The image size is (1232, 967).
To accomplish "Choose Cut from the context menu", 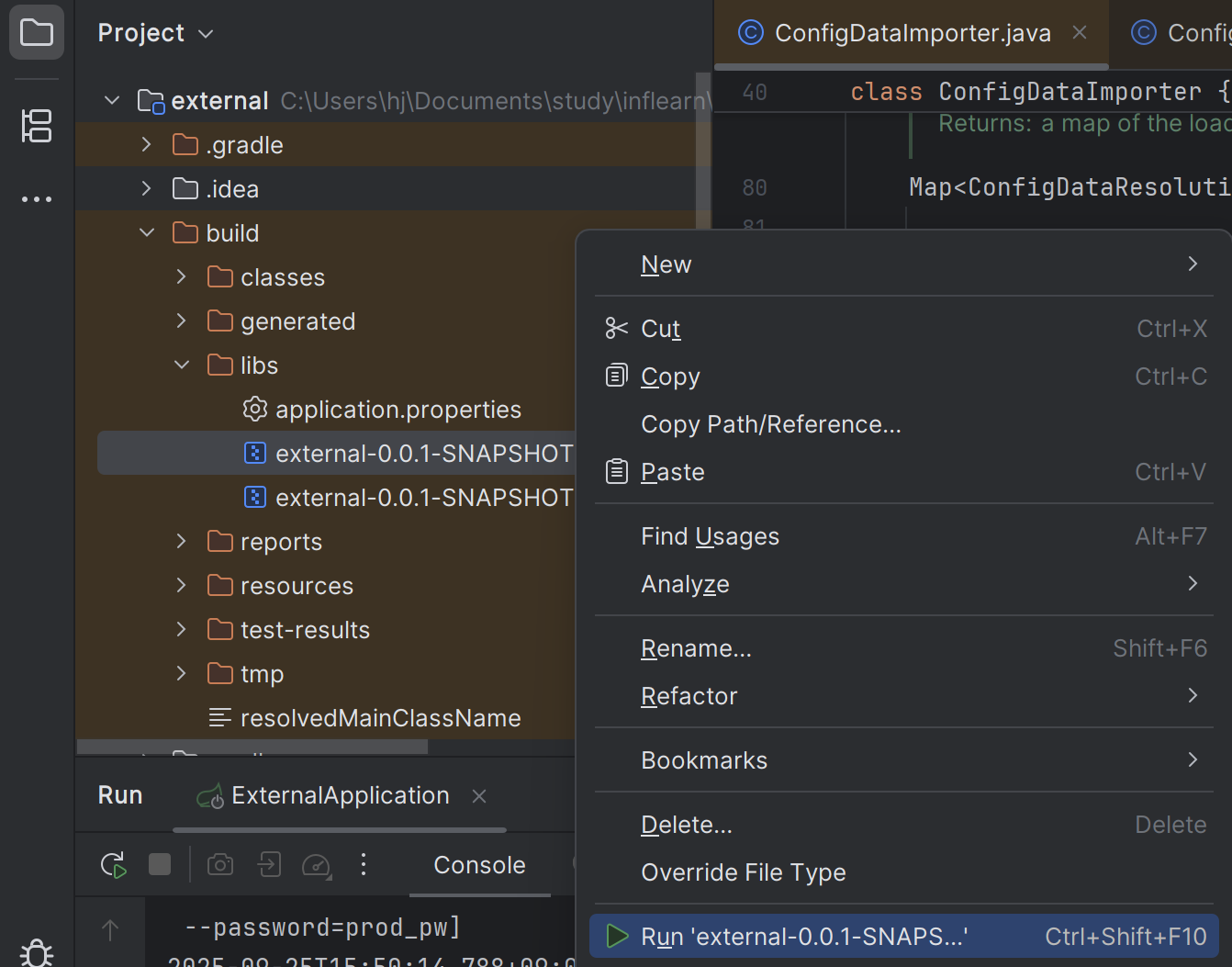I will [x=903, y=329].
